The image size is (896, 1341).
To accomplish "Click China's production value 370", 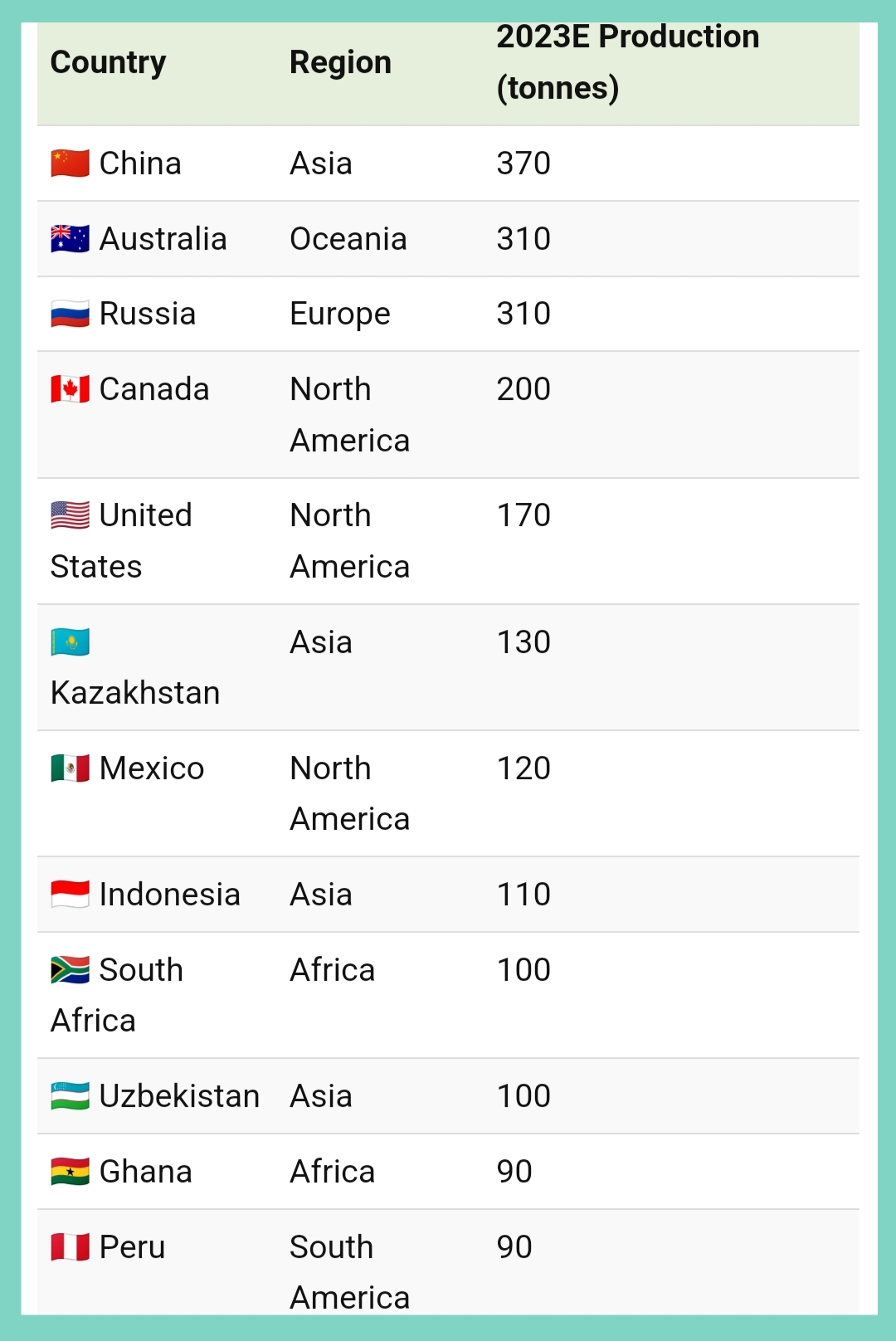I will 523,163.
